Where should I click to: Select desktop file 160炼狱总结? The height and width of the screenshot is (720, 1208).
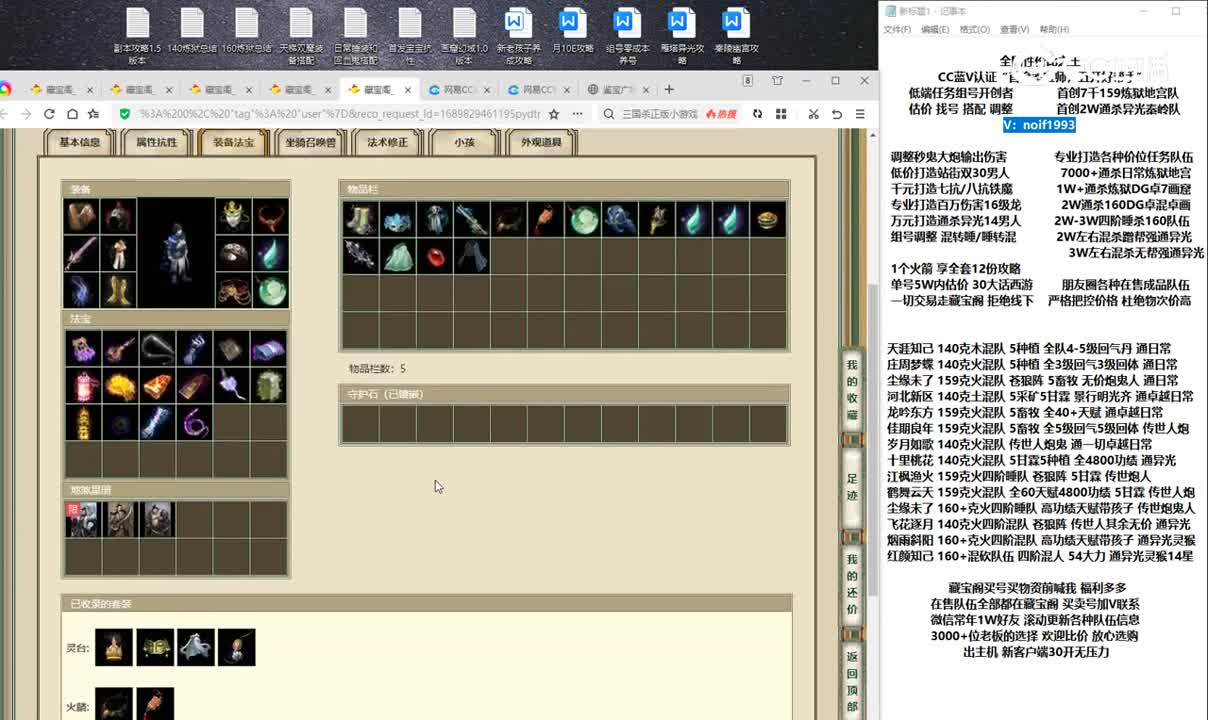click(247, 31)
